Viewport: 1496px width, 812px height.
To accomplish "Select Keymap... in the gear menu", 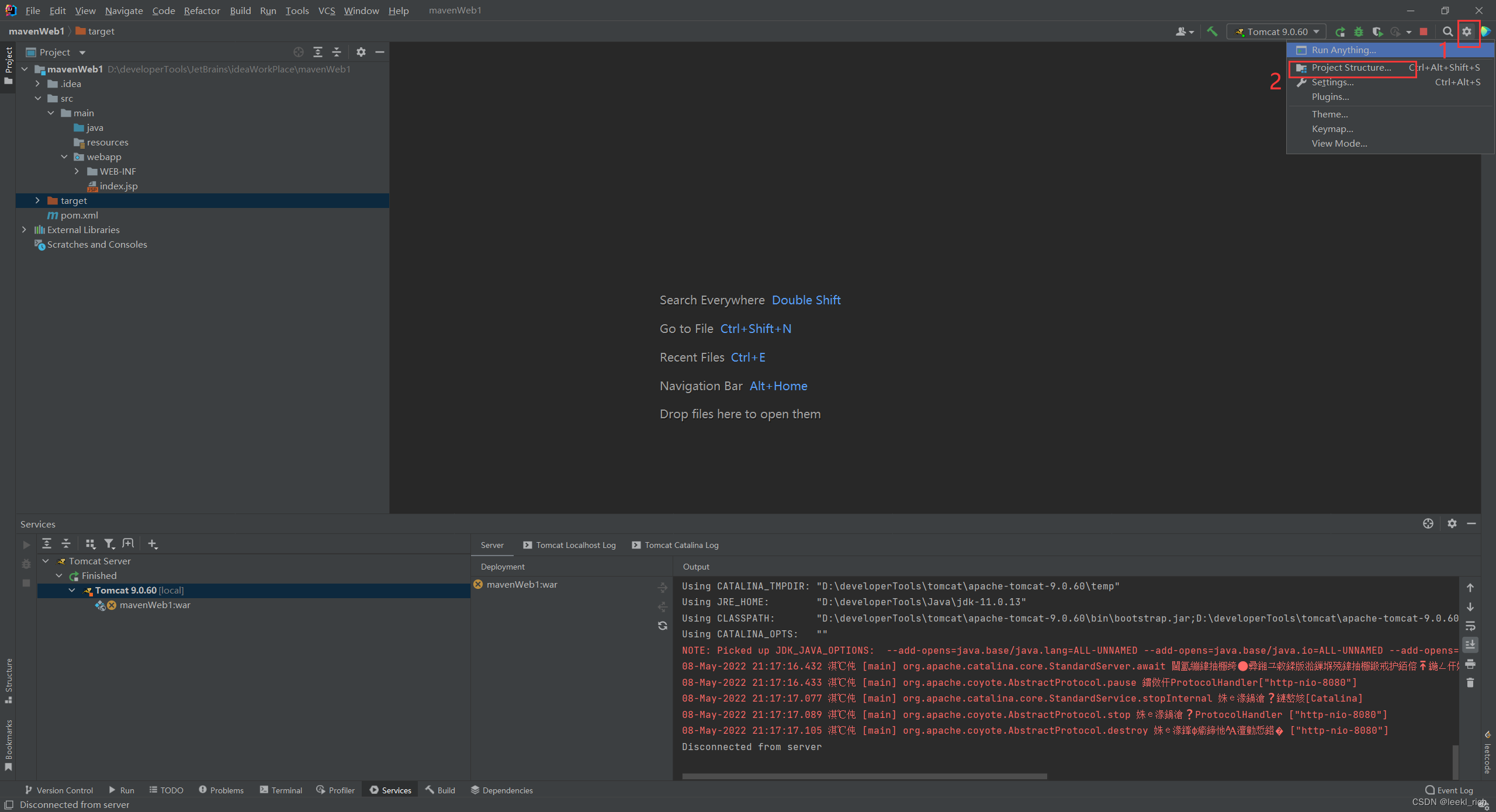I will click(x=1390, y=129).
